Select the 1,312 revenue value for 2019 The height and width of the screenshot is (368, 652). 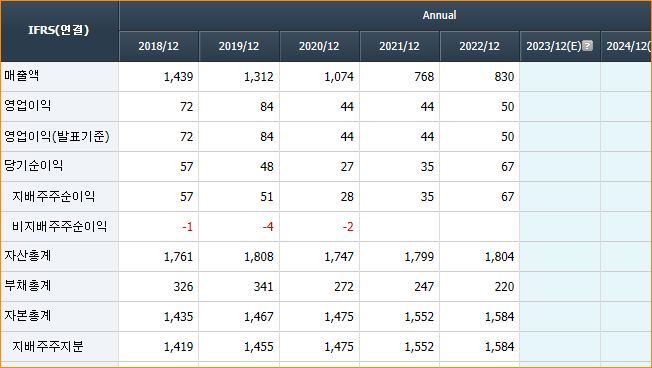[259, 77]
